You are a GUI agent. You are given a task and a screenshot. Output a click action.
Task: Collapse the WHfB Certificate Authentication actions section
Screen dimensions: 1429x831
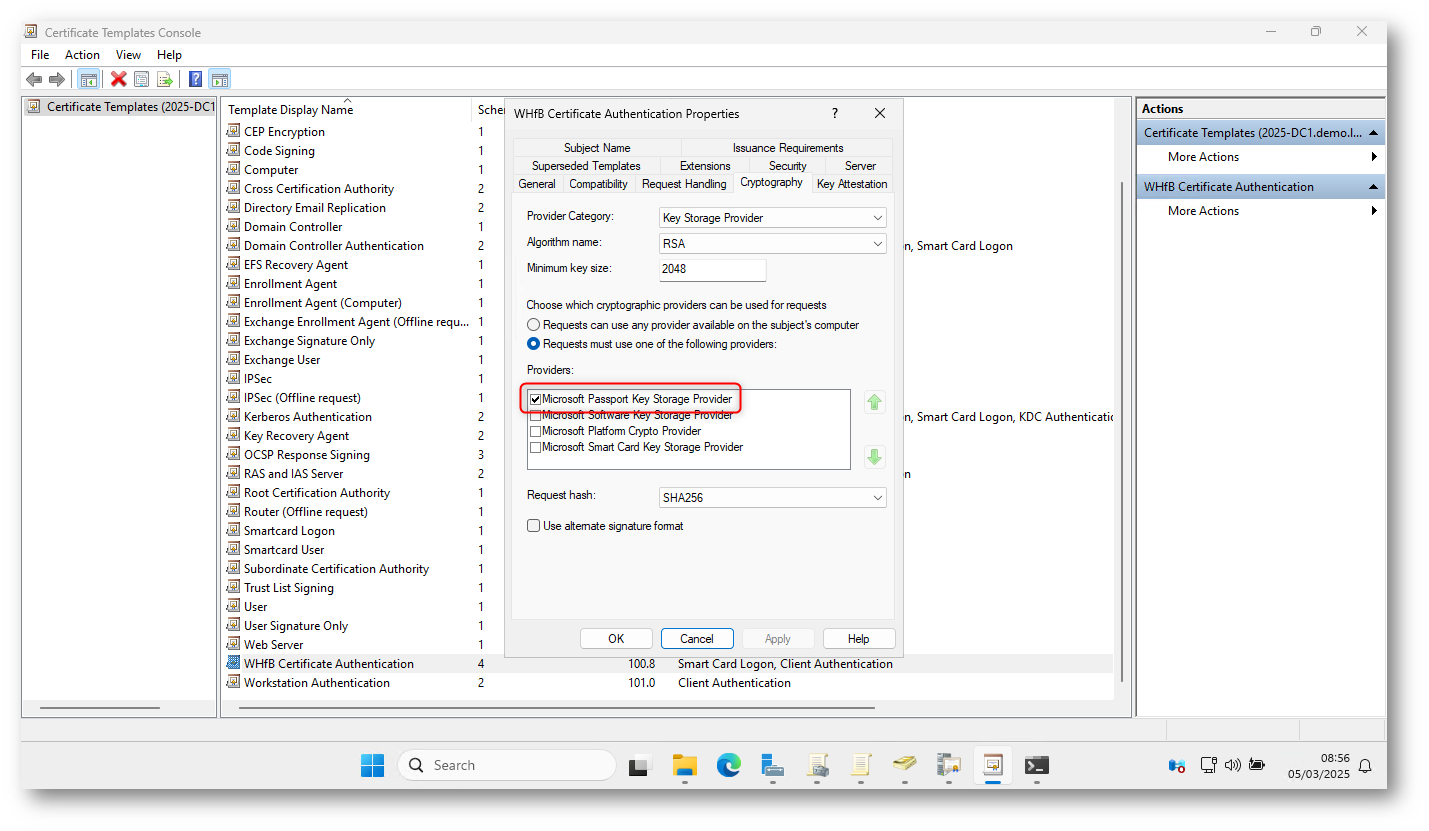pos(1374,187)
